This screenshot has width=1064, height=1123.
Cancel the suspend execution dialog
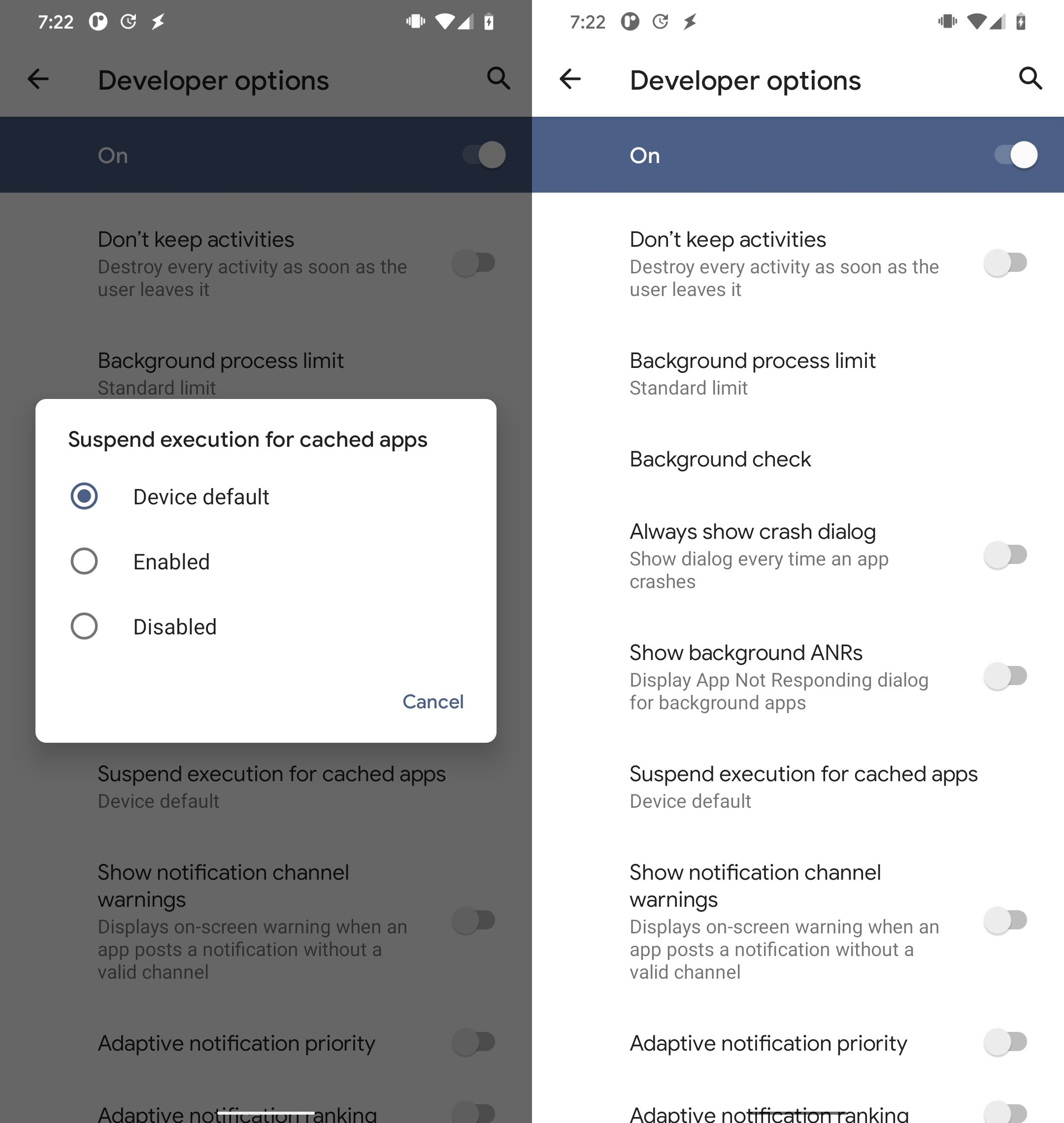(x=432, y=700)
